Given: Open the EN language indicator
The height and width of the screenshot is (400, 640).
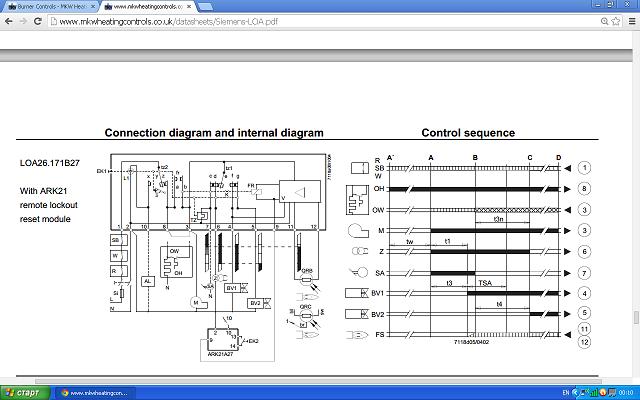Looking at the screenshot, I should coord(566,392).
